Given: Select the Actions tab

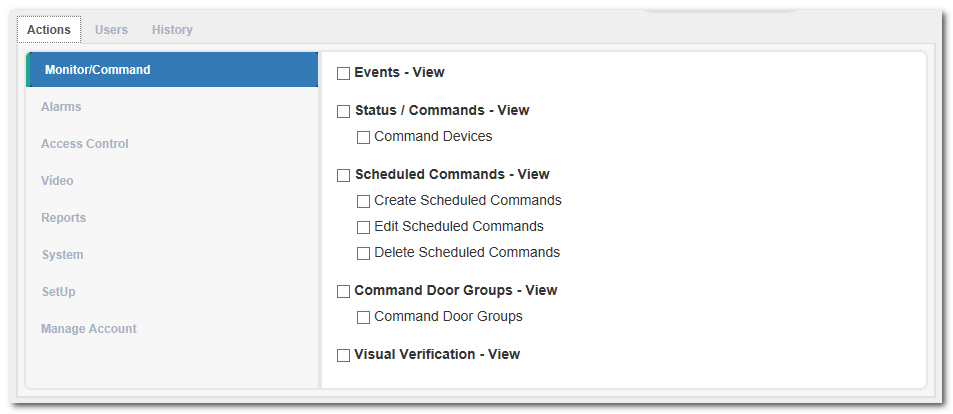Looking at the screenshot, I should (x=49, y=30).
